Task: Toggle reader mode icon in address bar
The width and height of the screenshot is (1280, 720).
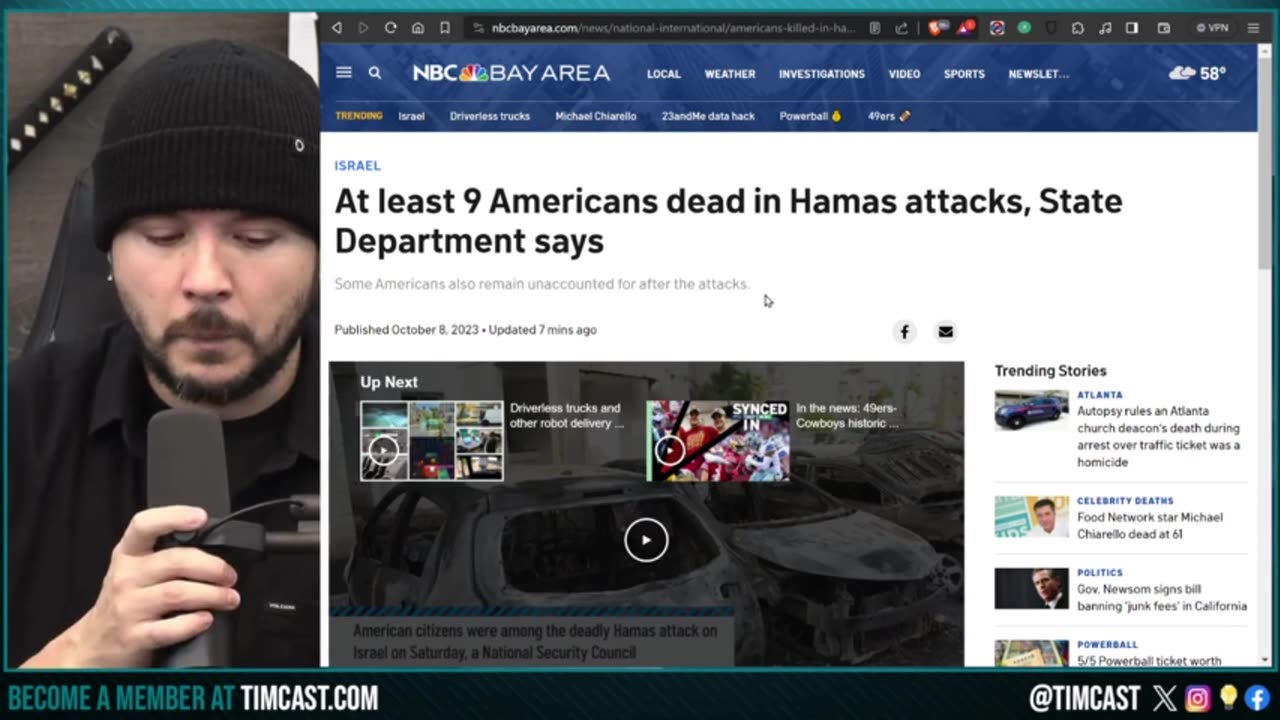Action: tap(875, 28)
